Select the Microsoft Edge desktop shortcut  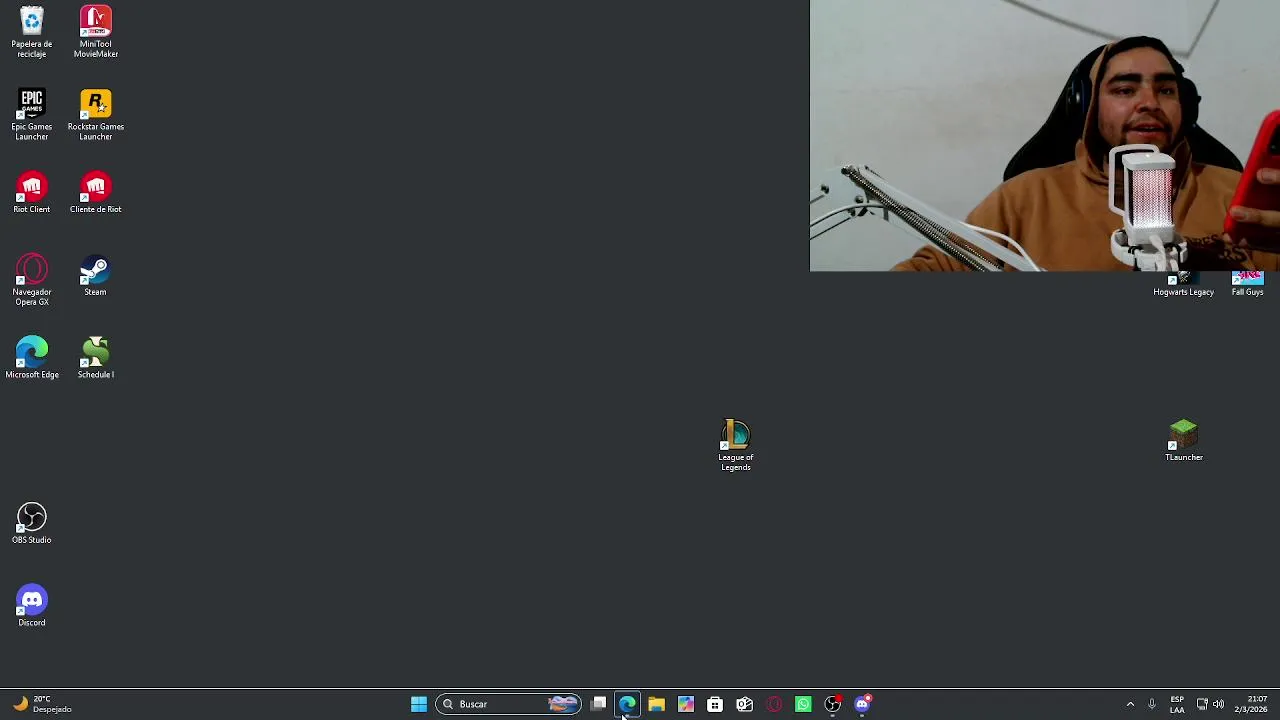pyautogui.click(x=32, y=358)
